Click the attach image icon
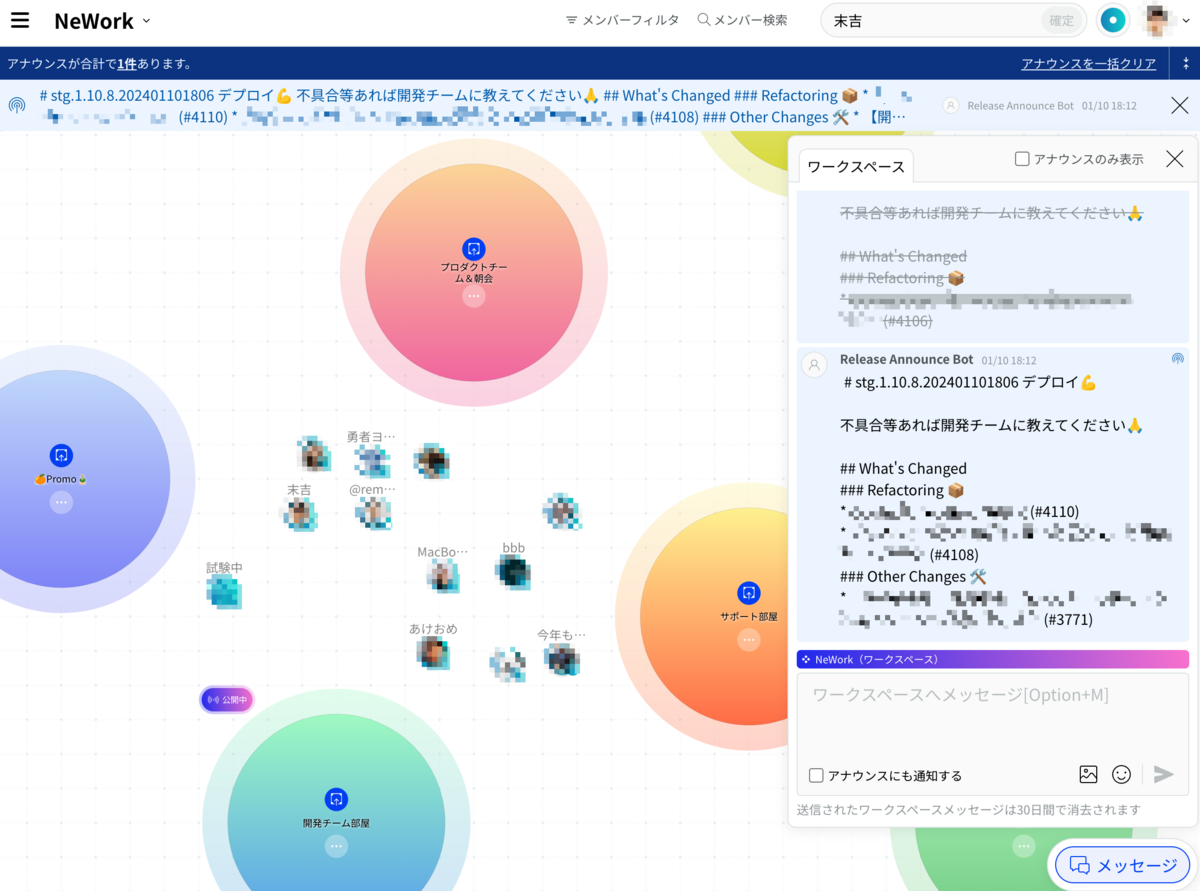This screenshot has width=1200, height=891. (x=1089, y=774)
